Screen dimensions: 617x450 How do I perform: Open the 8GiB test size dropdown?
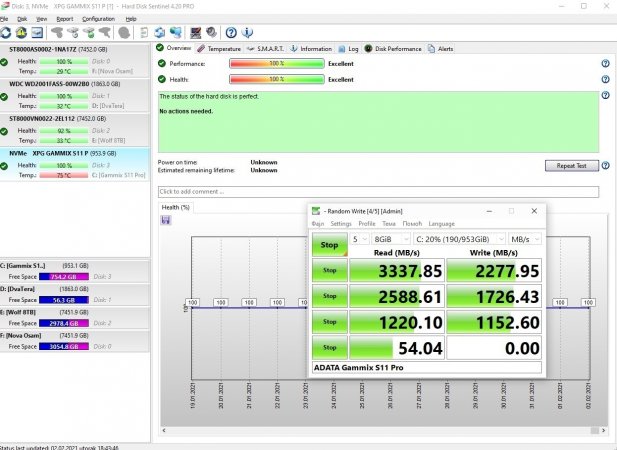[x=391, y=239]
